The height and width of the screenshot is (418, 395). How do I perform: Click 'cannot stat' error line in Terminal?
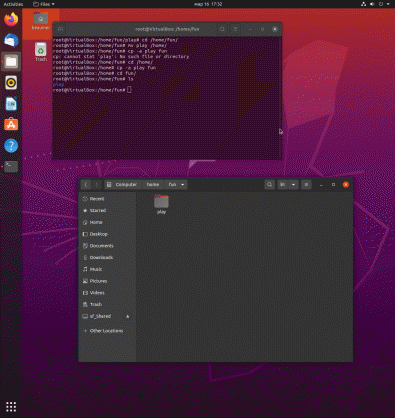point(121,57)
